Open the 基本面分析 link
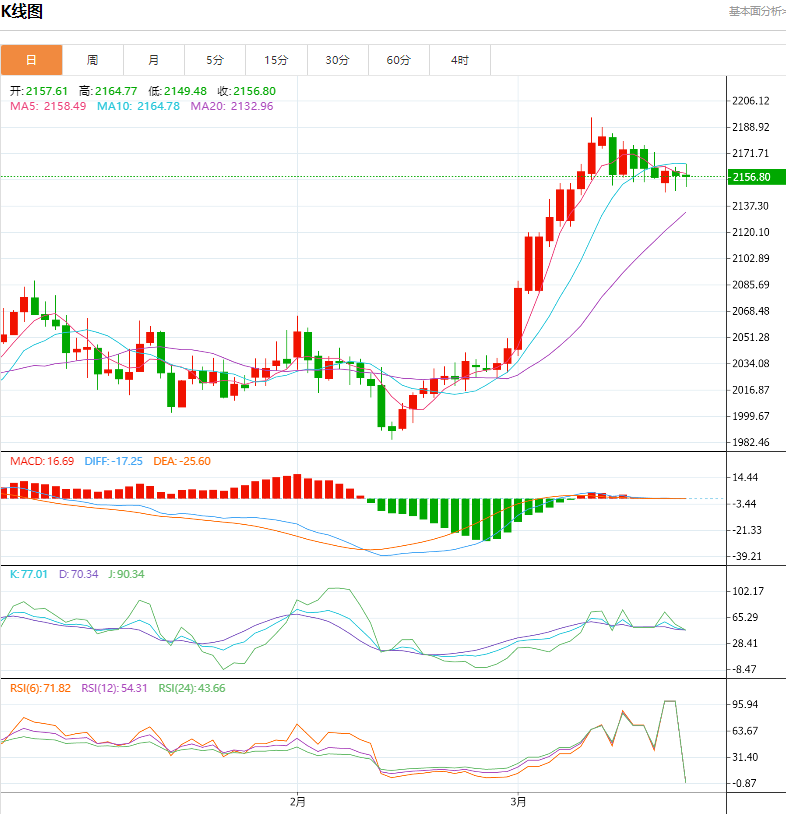The width and height of the screenshot is (786, 814). pyautogui.click(x=755, y=11)
